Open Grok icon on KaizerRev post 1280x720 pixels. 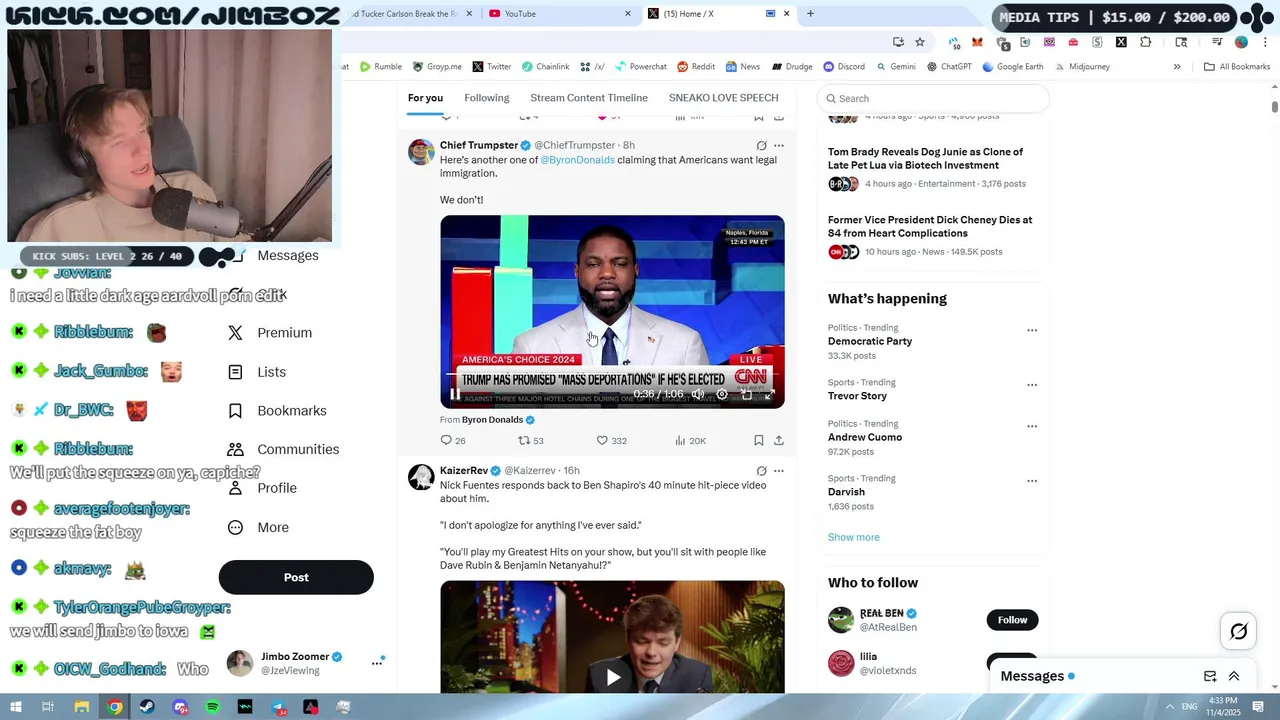point(761,470)
